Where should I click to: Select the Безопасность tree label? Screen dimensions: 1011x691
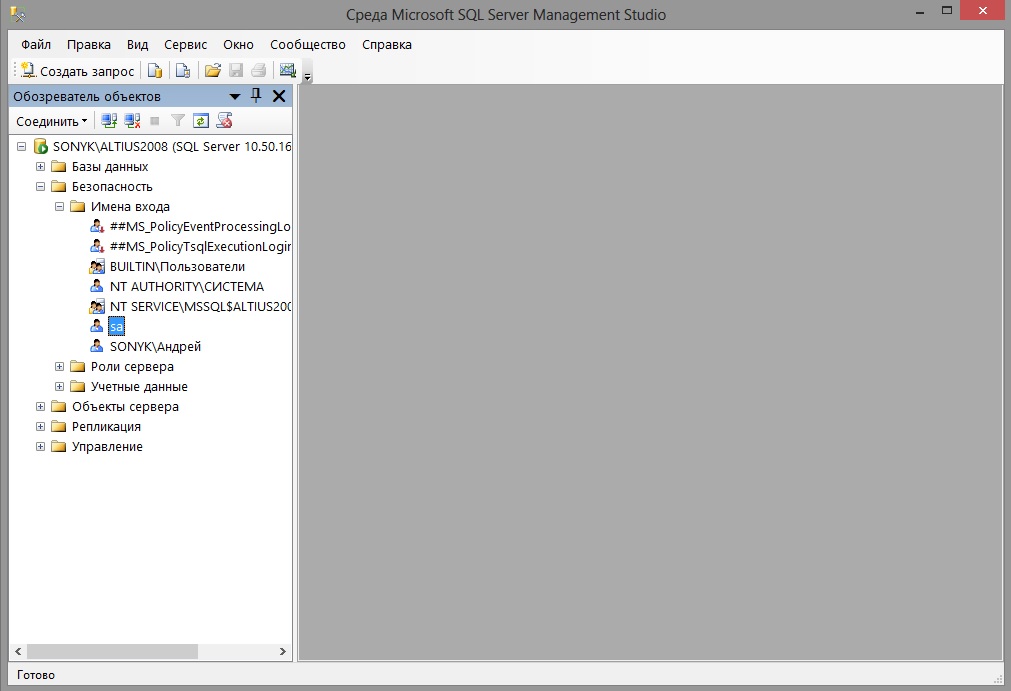tap(112, 186)
